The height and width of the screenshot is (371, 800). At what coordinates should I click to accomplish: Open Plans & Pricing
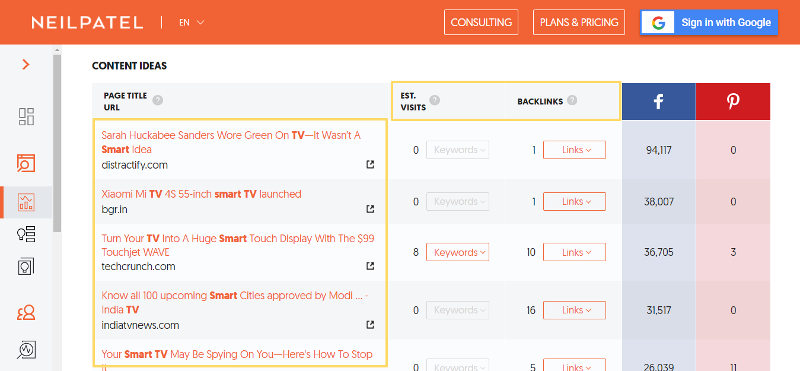[579, 22]
